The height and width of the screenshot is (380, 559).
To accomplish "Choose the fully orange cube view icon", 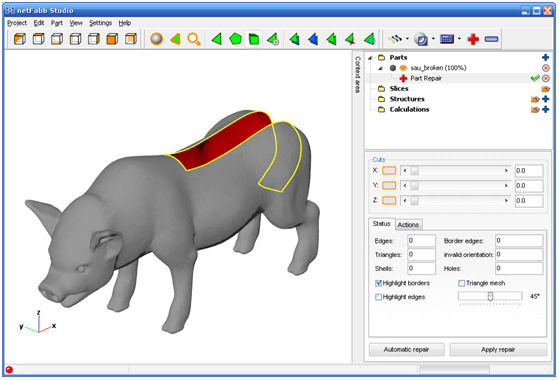I will pos(112,38).
